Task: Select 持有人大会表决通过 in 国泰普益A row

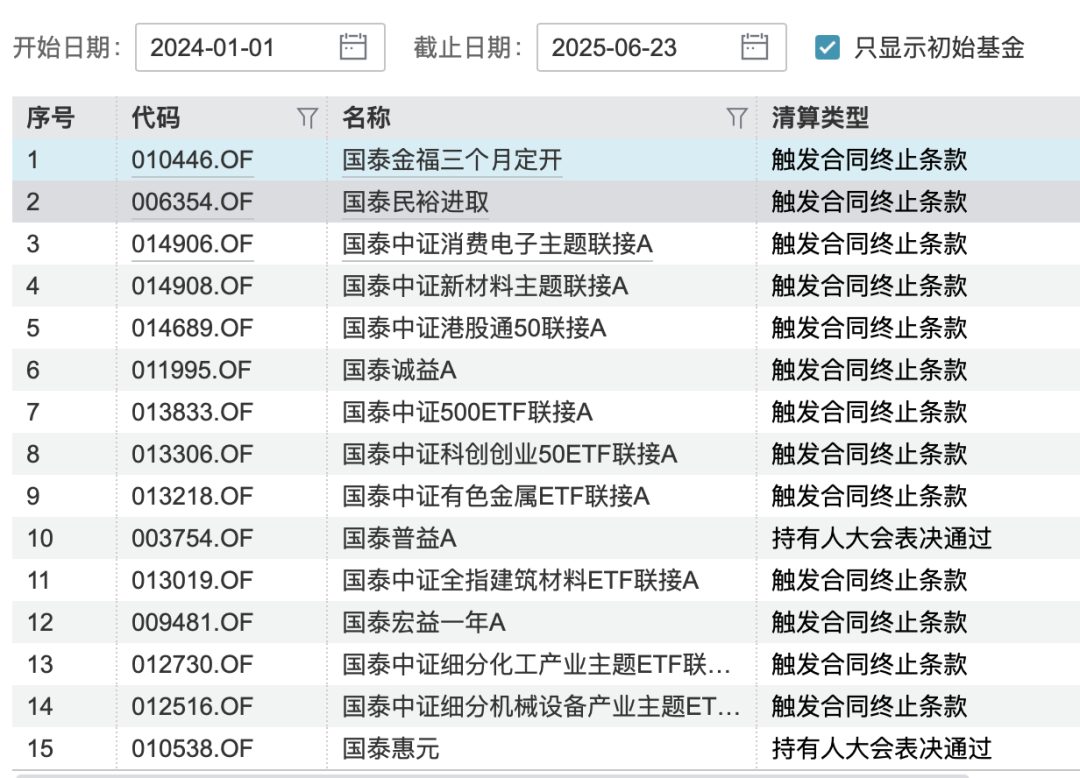Action: click(882, 538)
